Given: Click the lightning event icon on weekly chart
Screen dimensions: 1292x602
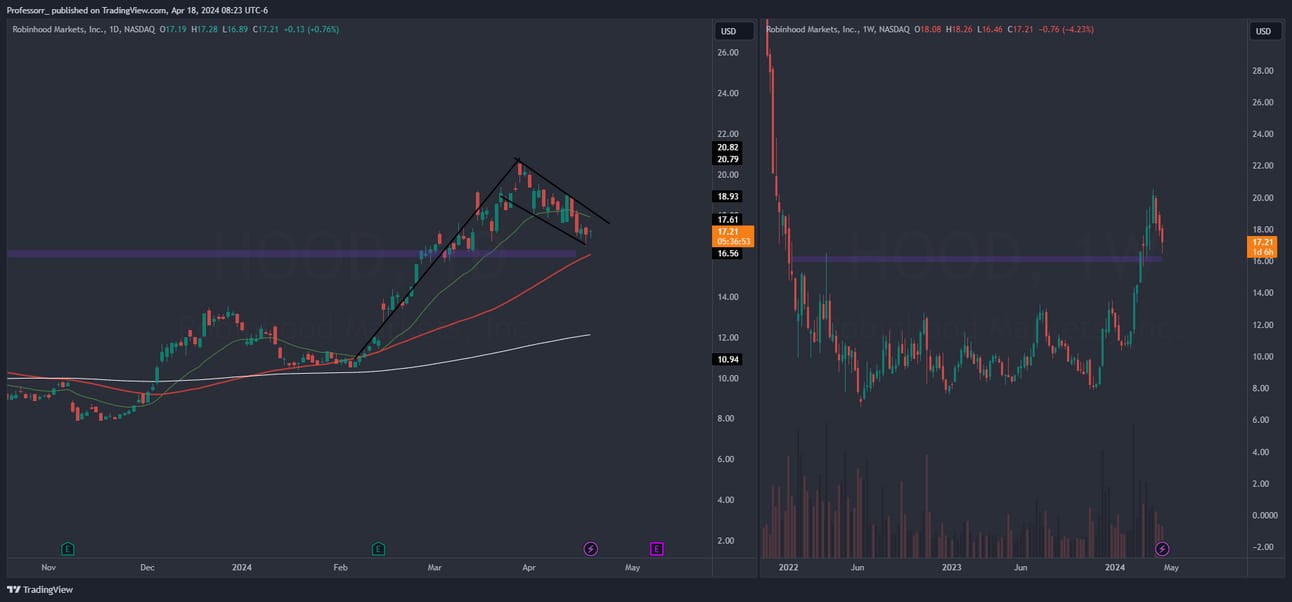Looking at the screenshot, I should coord(1162,548).
